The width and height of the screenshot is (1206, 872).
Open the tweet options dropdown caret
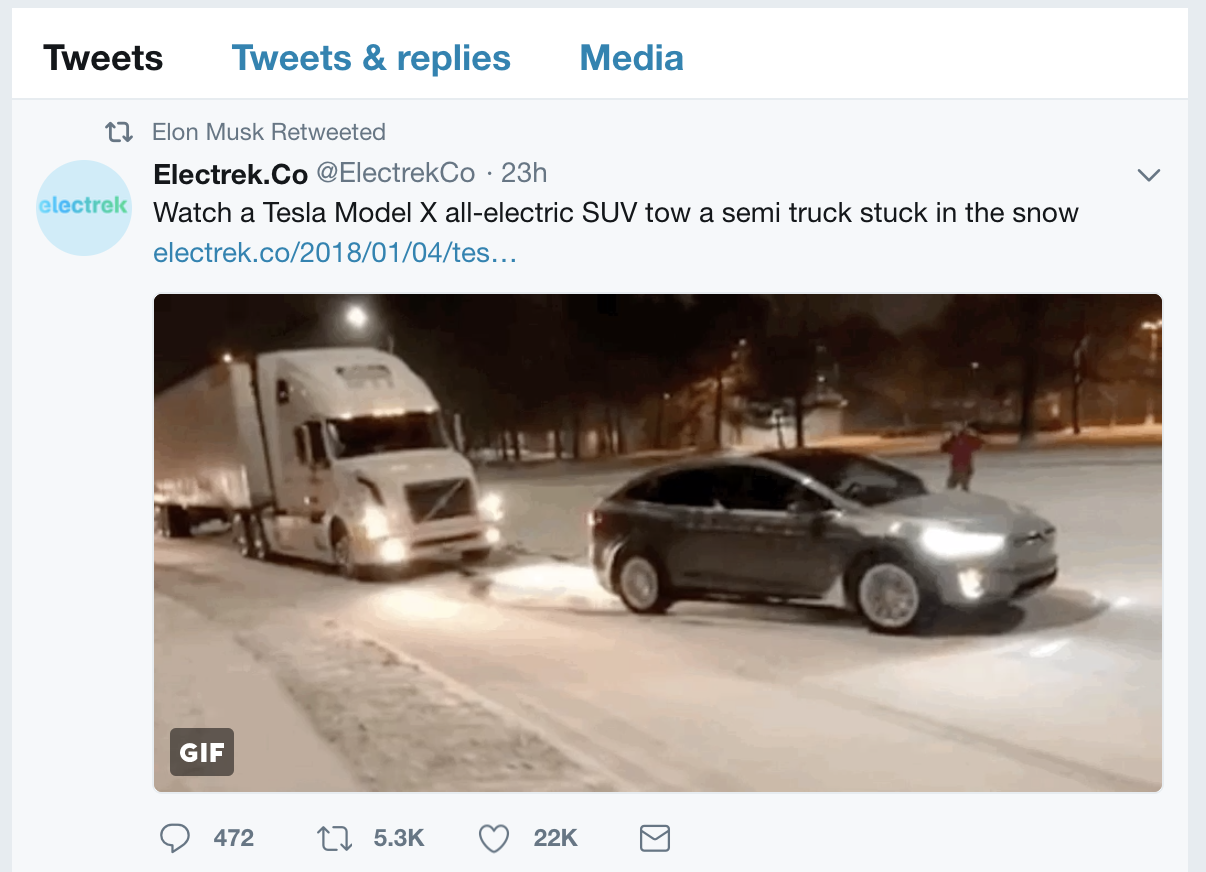[1149, 176]
